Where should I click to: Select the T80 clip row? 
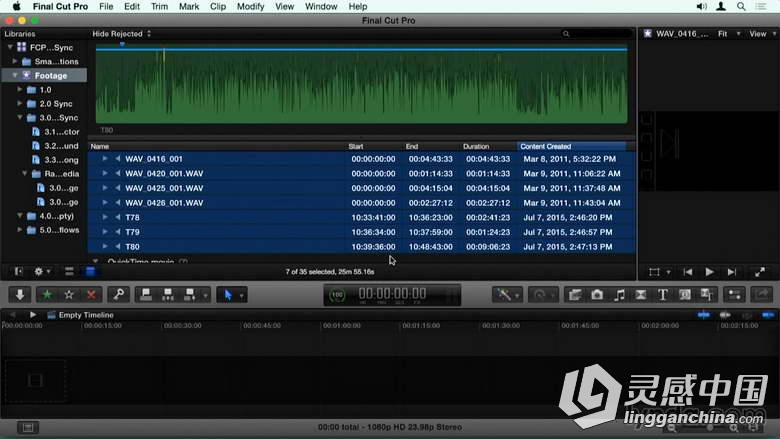click(x=362, y=247)
